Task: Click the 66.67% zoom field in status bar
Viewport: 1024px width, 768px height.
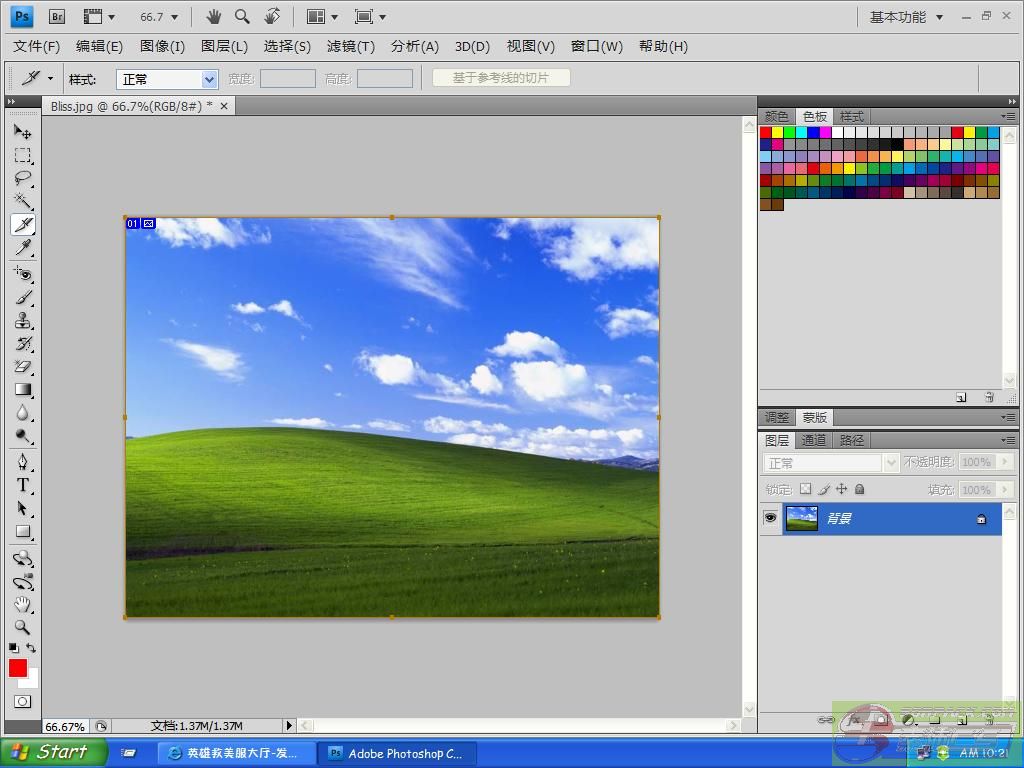Action: [65, 726]
